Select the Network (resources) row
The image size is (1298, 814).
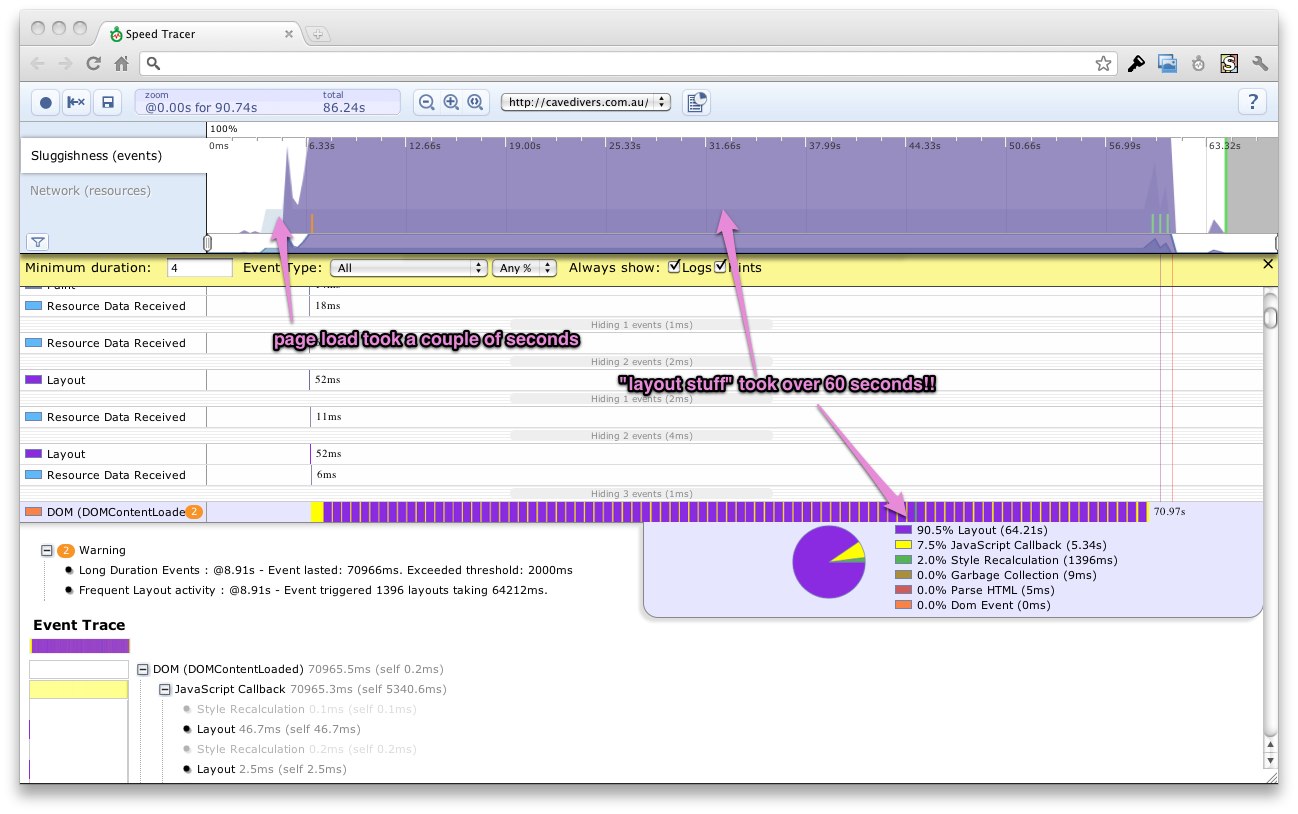[90, 191]
